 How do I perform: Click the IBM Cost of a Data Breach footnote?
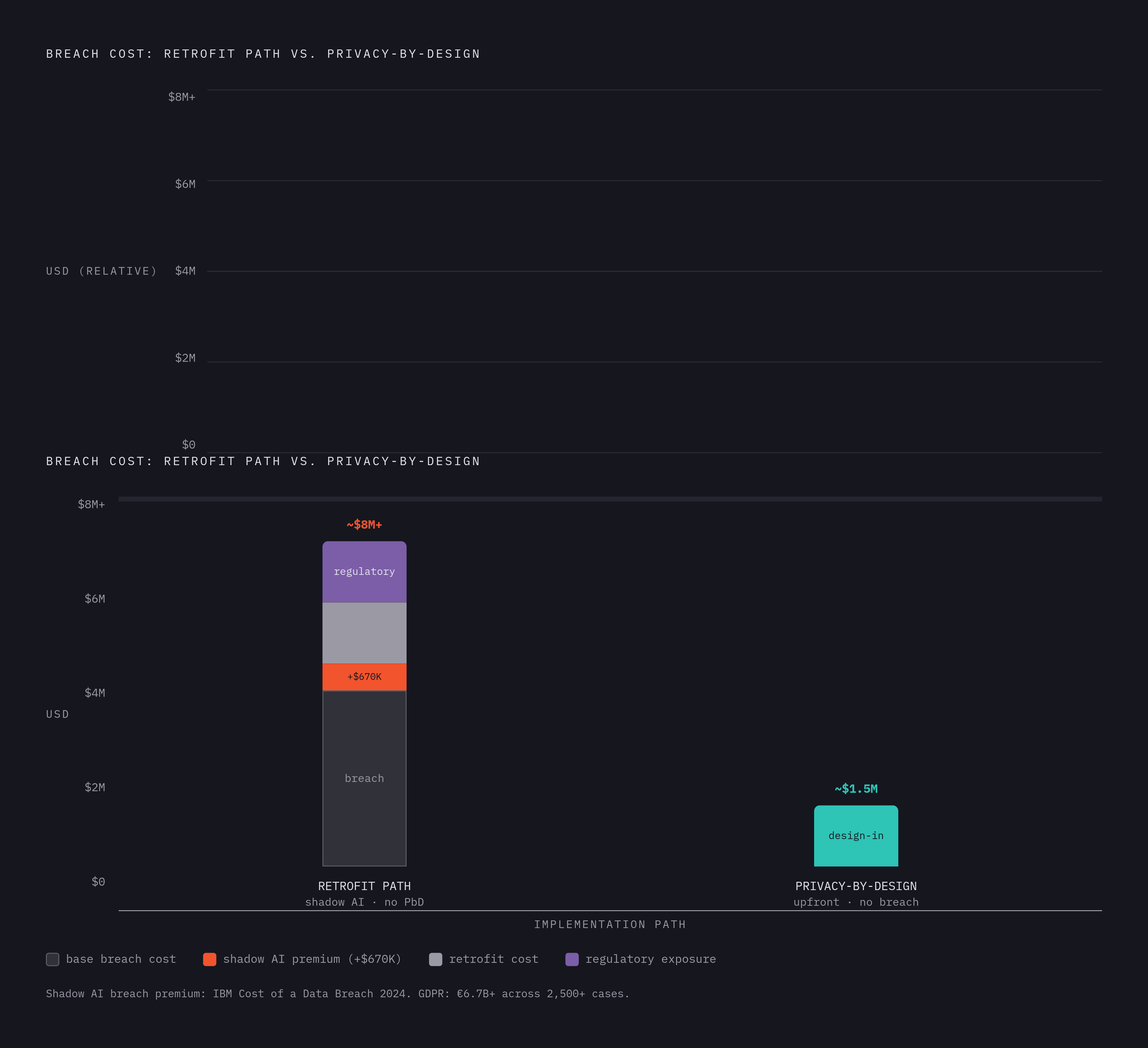[338, 994]
